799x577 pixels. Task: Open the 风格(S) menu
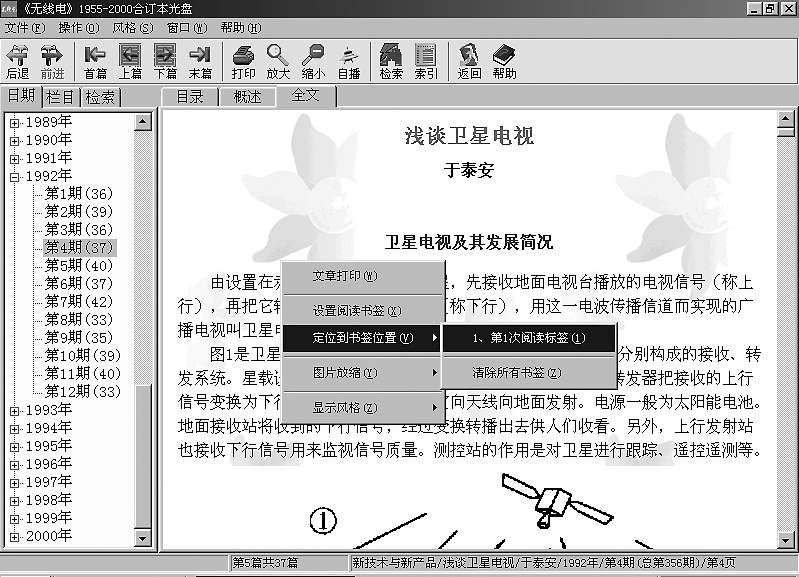pos(132,28)
